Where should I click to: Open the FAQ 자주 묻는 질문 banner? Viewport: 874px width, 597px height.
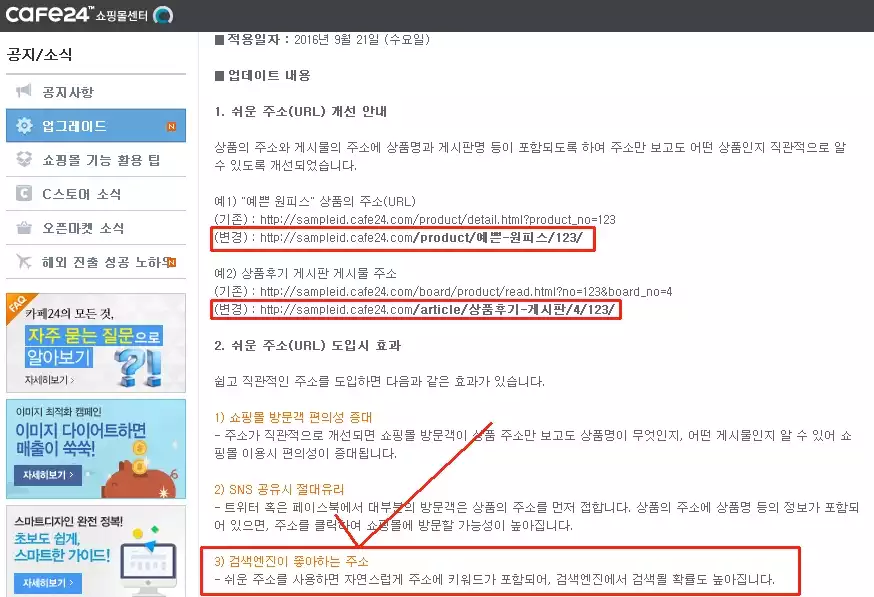pyautogui.click(x=96, y=343)
